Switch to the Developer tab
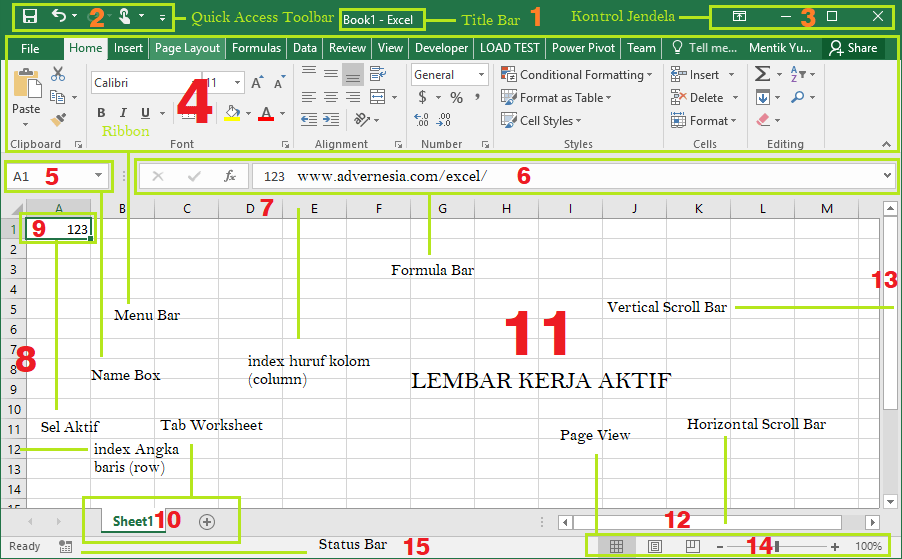902x559 pixels. [441, 48]
